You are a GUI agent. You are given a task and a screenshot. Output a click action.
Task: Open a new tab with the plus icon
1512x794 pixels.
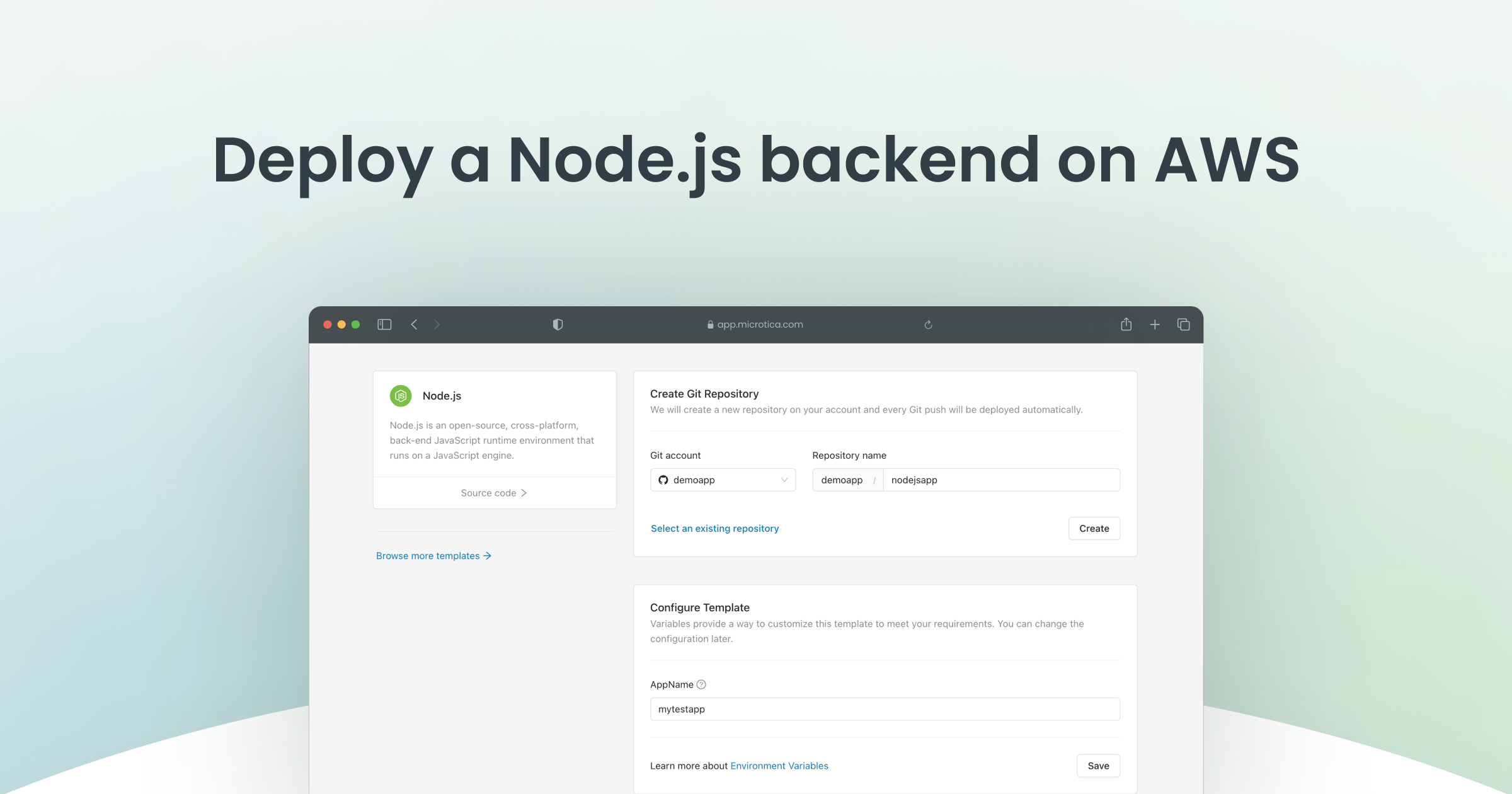pyautogui.click(x=1155, y=324)
